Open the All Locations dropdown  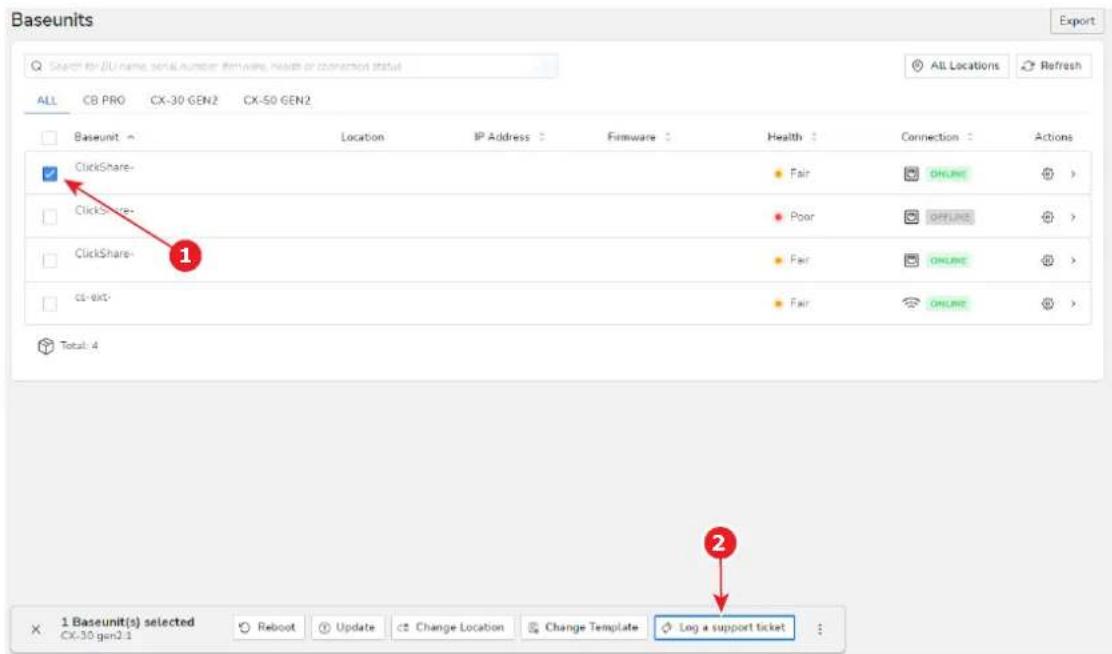coord(956,66)
